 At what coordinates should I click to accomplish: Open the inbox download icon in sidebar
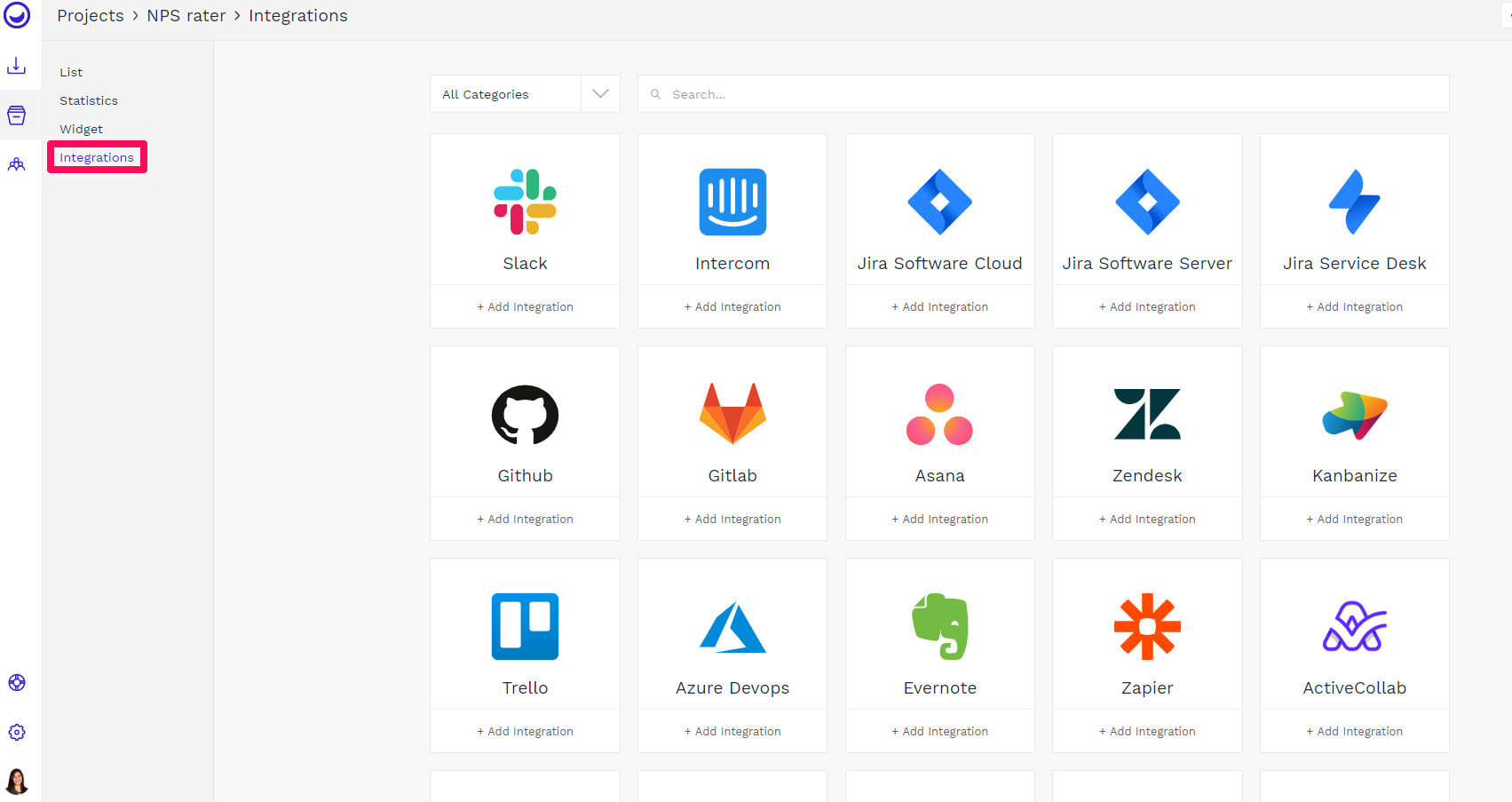pos(17,66)
